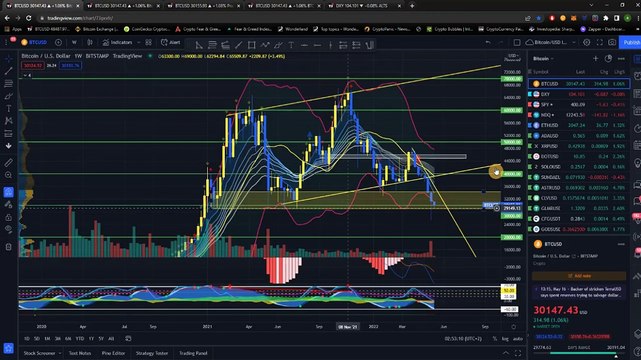This screenshot has width=641, height=360.
Task: Set the 1D time range
Action: pos(27,339)
